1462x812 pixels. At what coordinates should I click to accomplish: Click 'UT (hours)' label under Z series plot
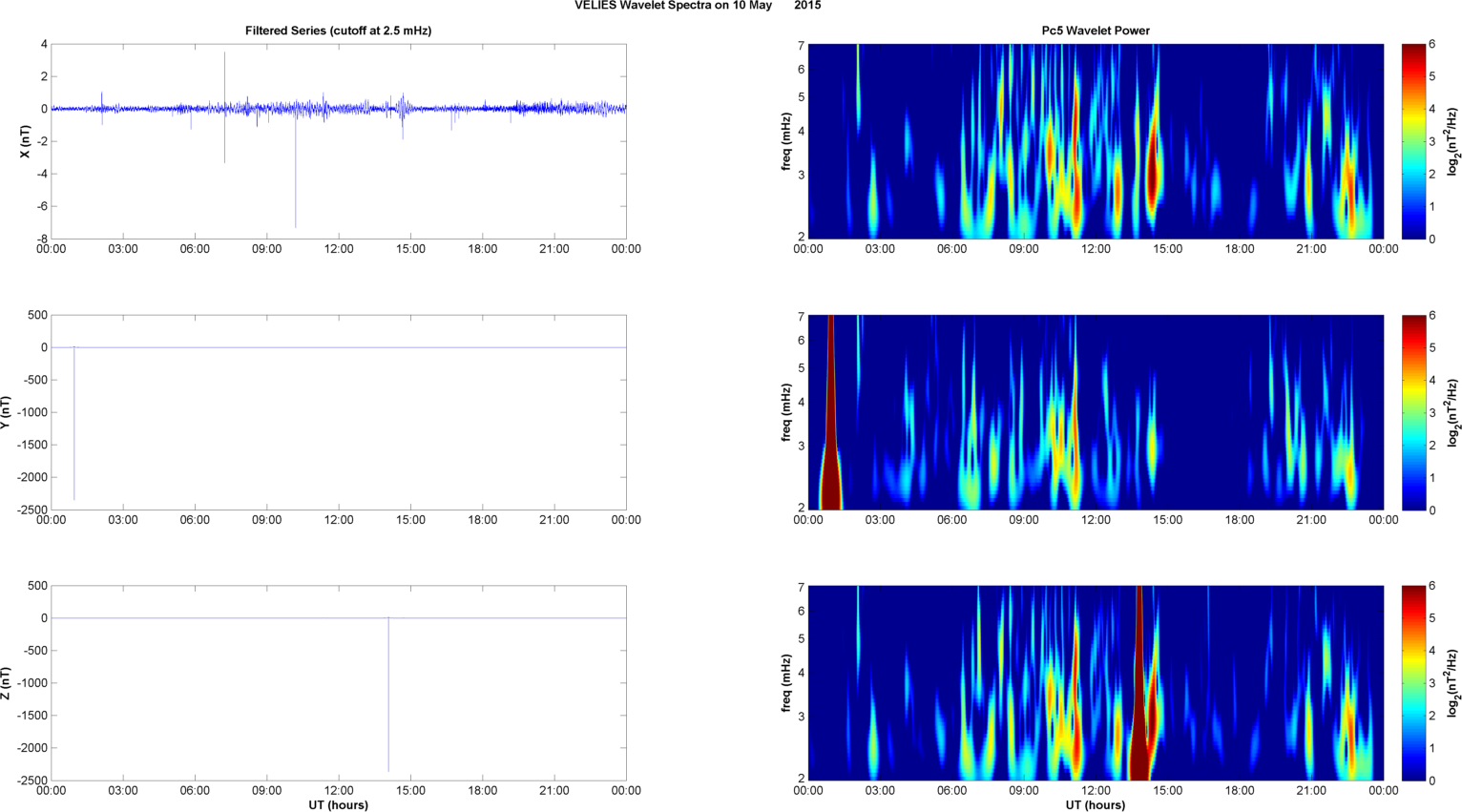339,805
